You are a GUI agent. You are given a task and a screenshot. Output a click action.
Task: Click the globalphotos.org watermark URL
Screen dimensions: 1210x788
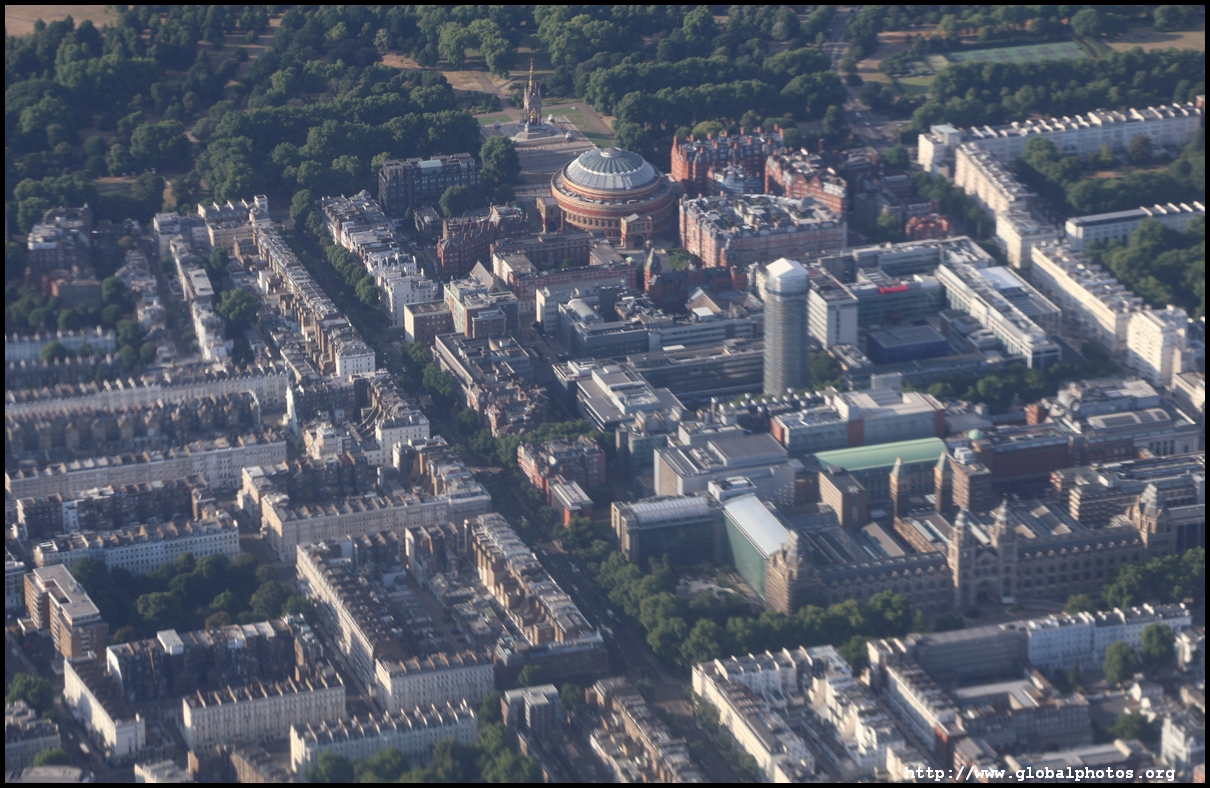pyautogui.click(x=1039, y=773)
